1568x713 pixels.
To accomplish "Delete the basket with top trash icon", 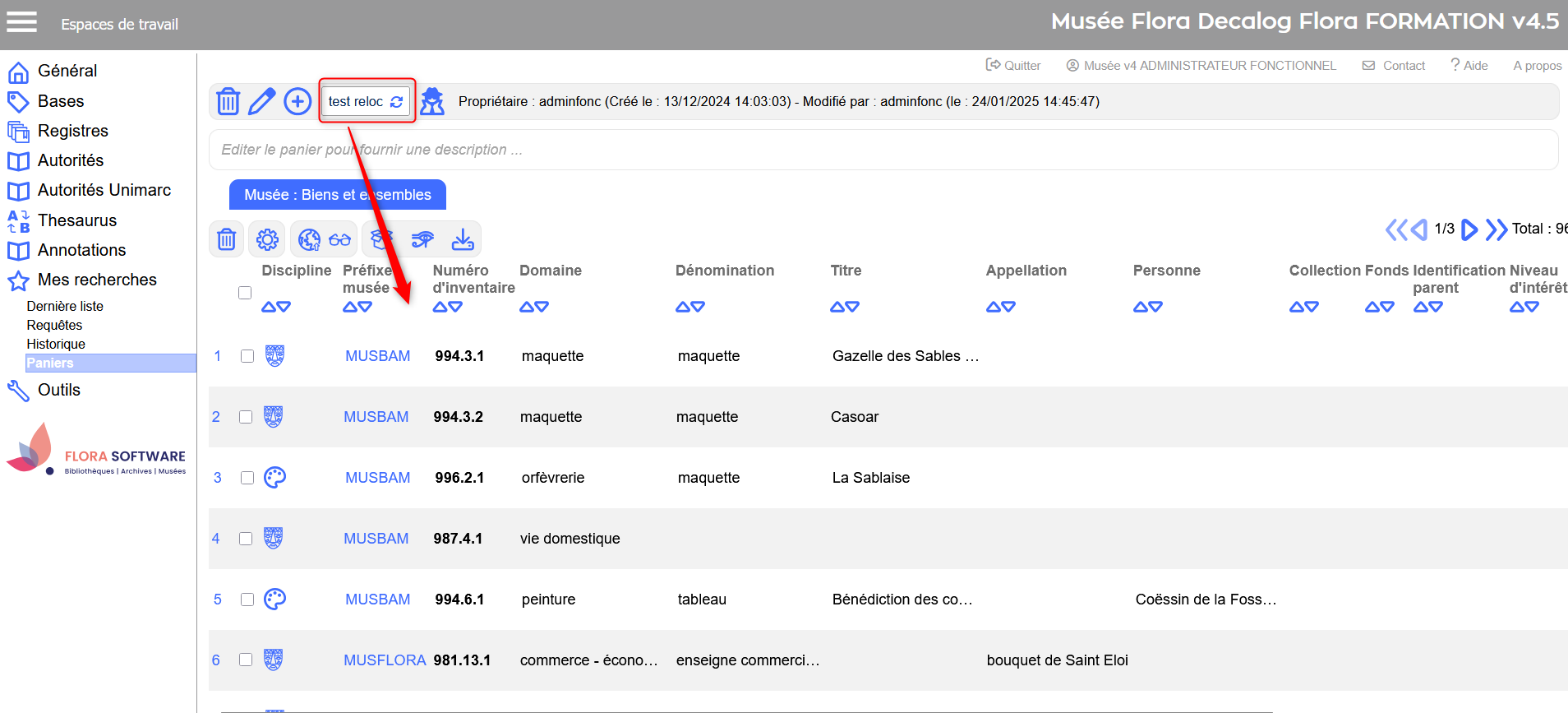I will [228, 102].
